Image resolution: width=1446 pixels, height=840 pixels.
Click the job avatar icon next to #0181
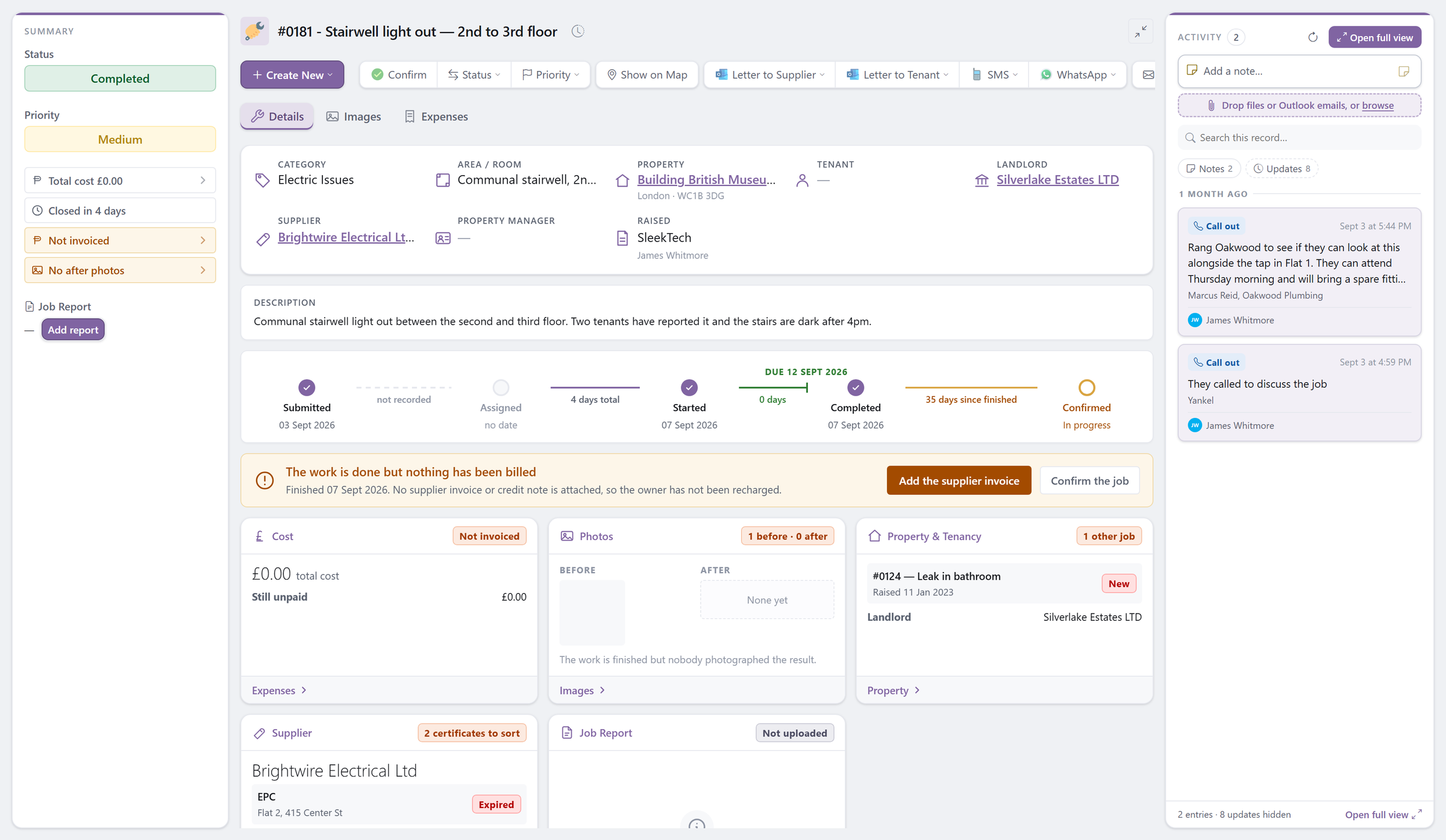coord(255,31)
